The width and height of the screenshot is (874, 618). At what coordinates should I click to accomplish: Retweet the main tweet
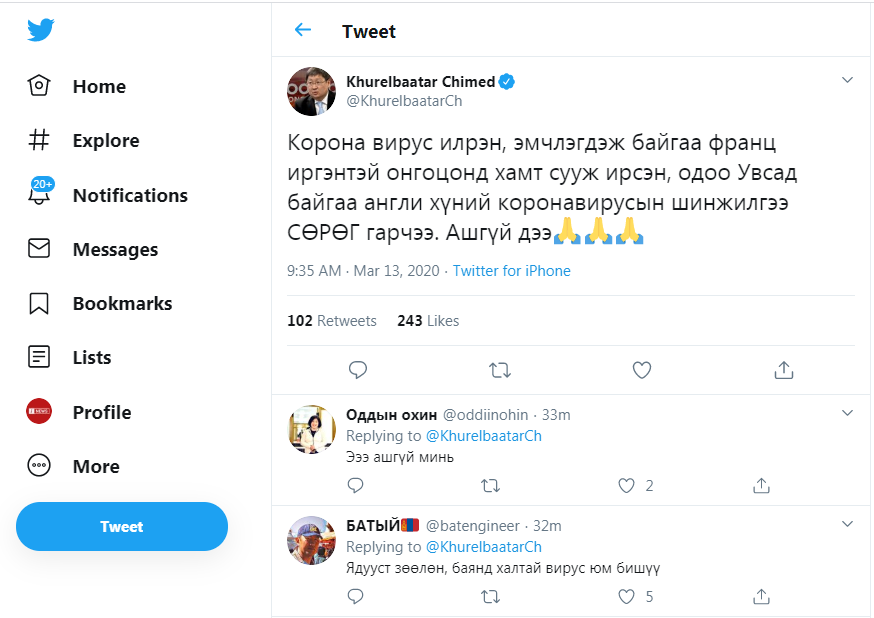(x=499, y=370)
